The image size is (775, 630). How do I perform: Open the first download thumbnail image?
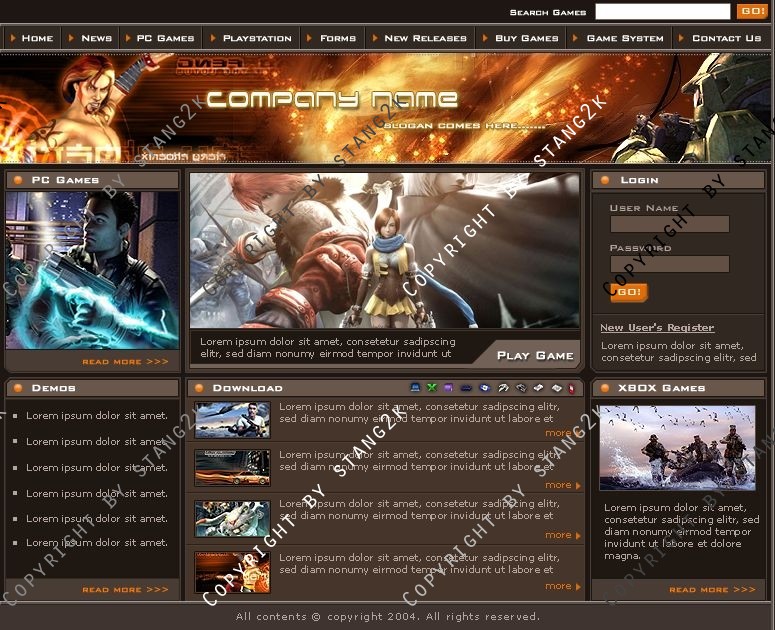click(x=232, y=420)
